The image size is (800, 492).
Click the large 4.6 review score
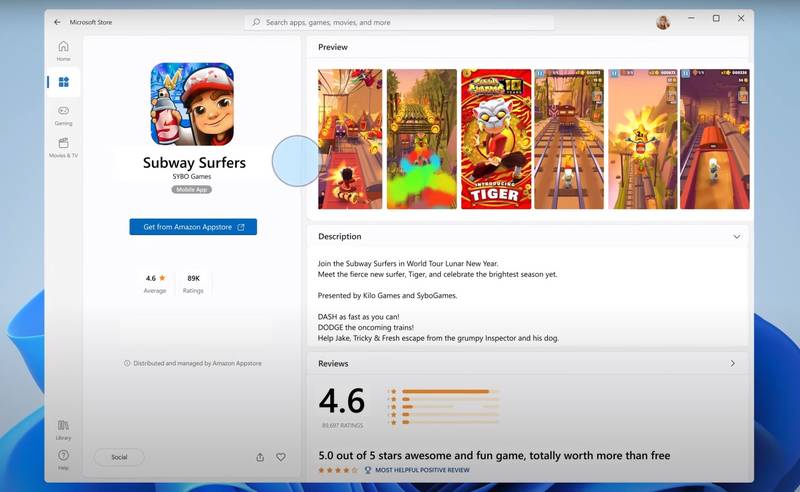point(342,401)
